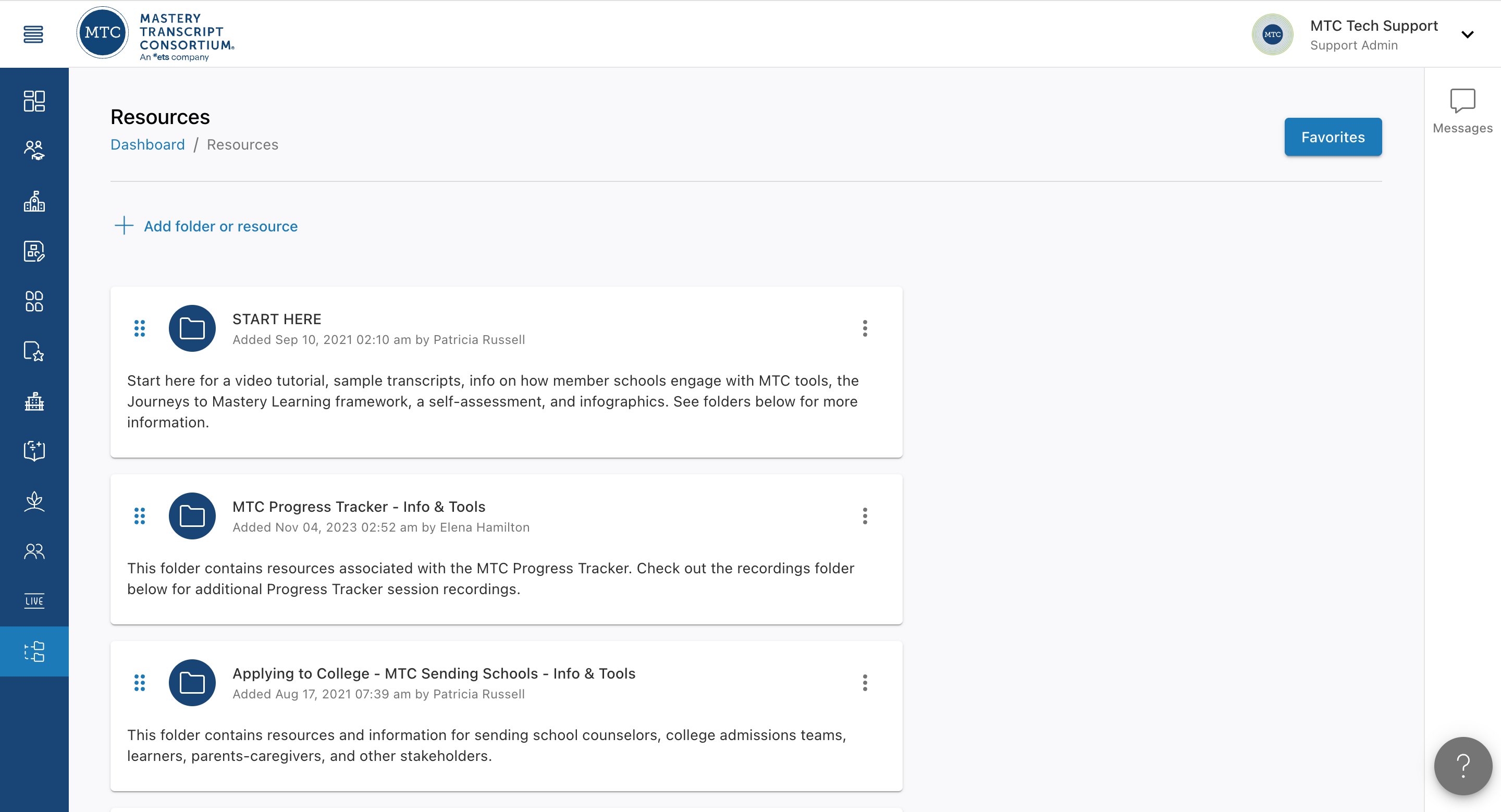Click 'Added Aug 17, 2021 07:39 am' line
Viewport: 1501px width, 812px height.
point(379,694)
